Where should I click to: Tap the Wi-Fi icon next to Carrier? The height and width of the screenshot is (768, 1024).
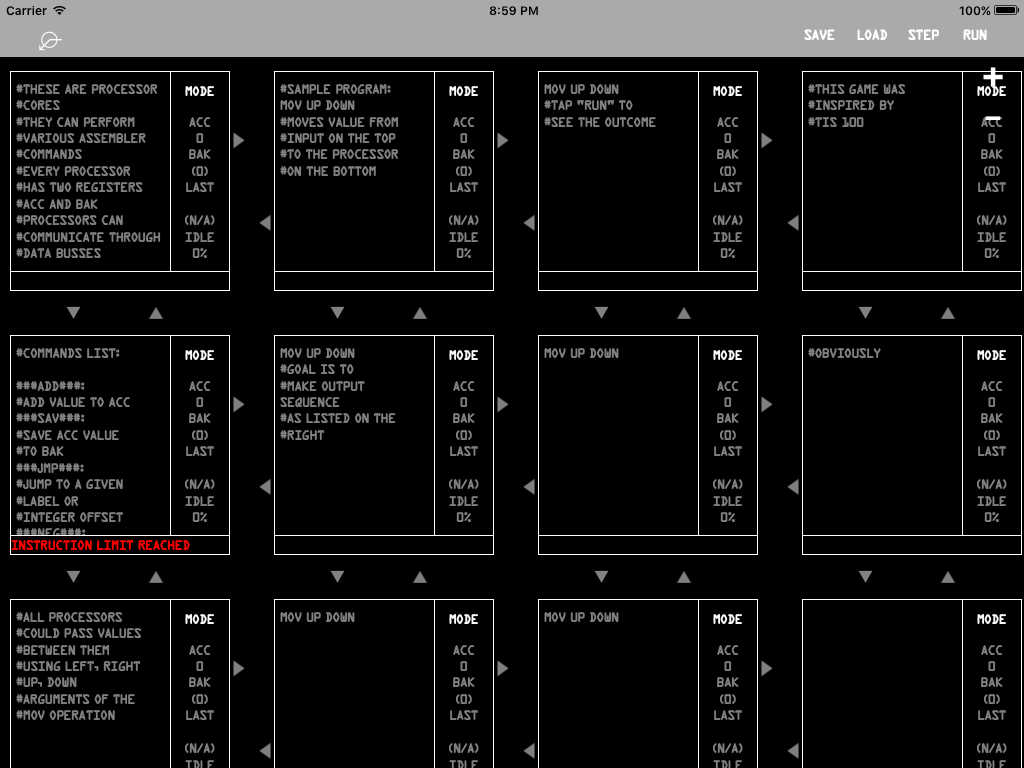click(59, 10)
